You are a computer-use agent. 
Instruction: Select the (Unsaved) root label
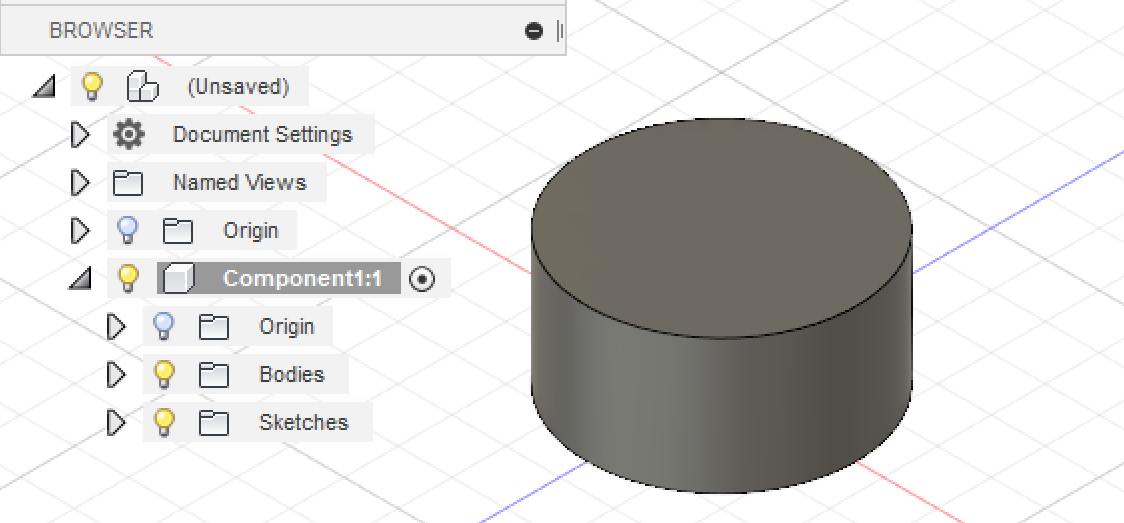(238, 87)
